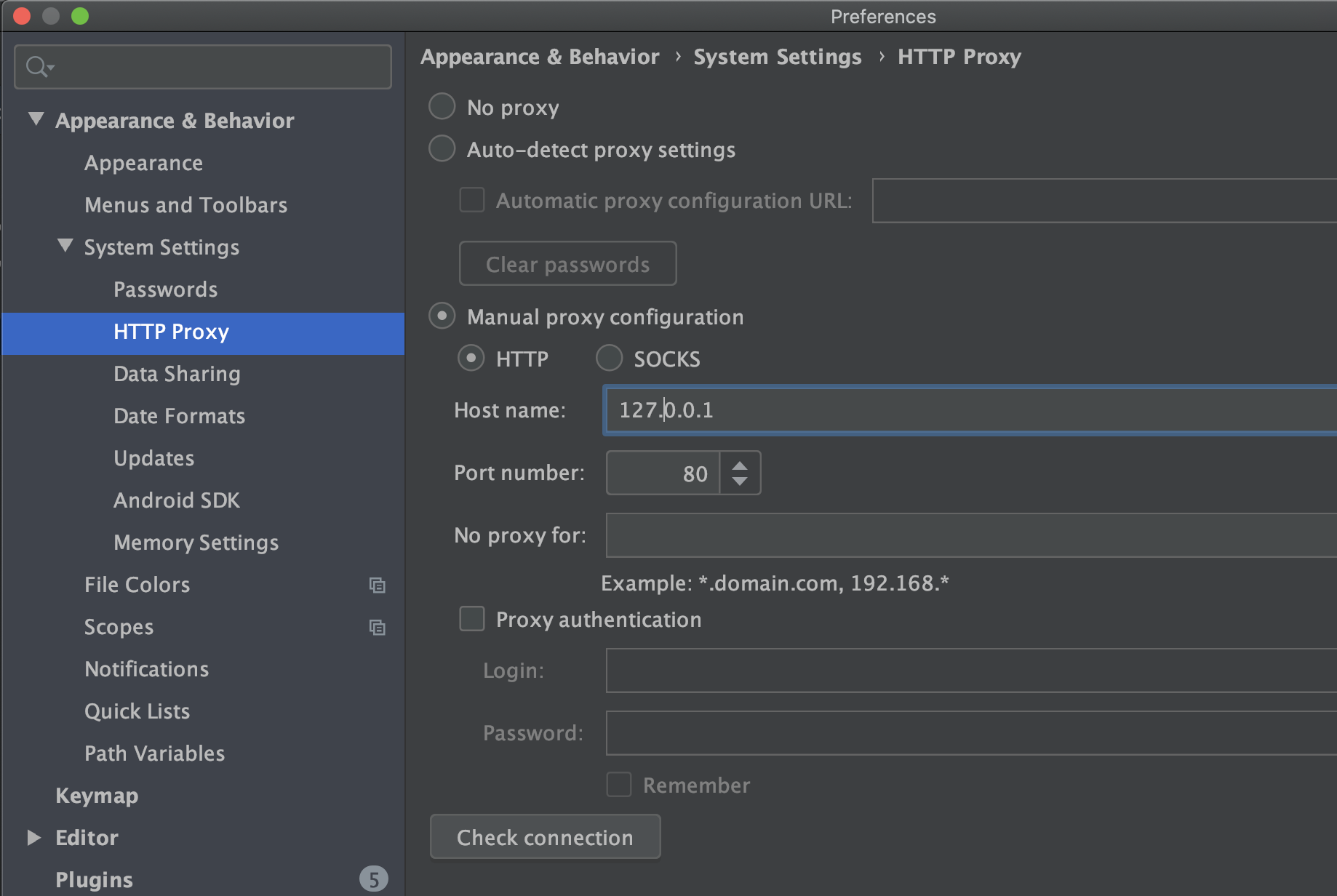Open Memory Settings in the sidebar
Image resolution: width=1337 pixels, height=896 pixels.
point(196,543)
